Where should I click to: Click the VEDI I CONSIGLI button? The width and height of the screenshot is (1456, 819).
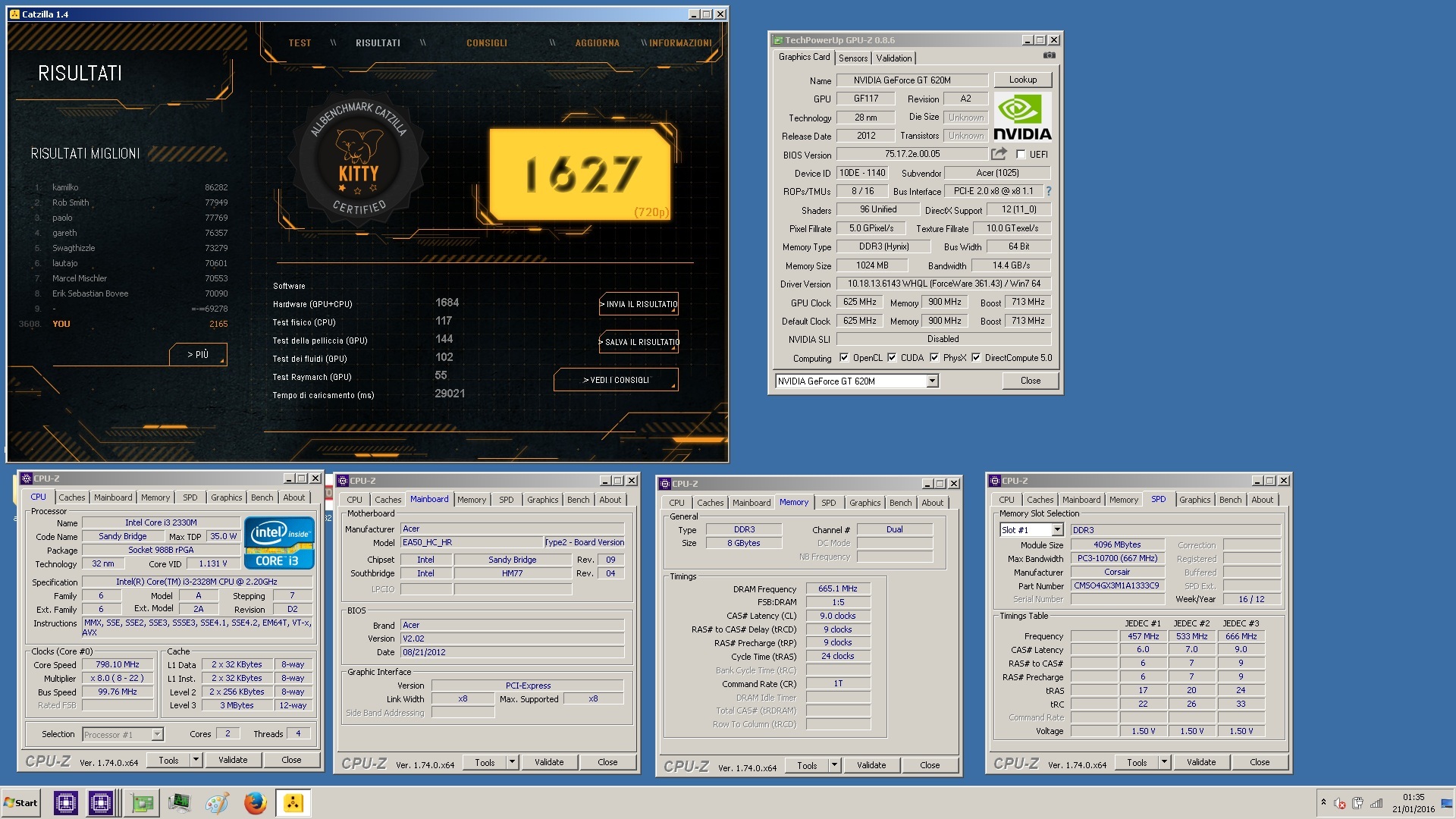point(616,380)
